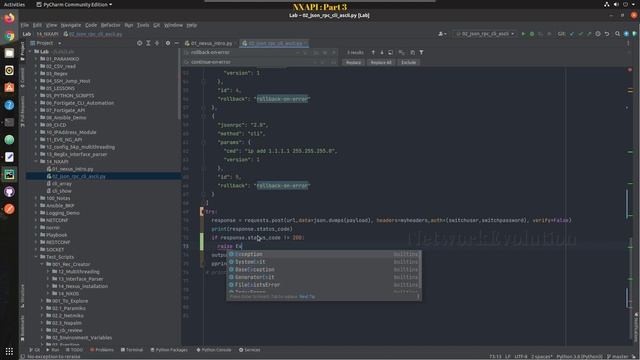Open Project panel gear options
The width and height of the screenshot is (640, 360).
tap(168, 43)
